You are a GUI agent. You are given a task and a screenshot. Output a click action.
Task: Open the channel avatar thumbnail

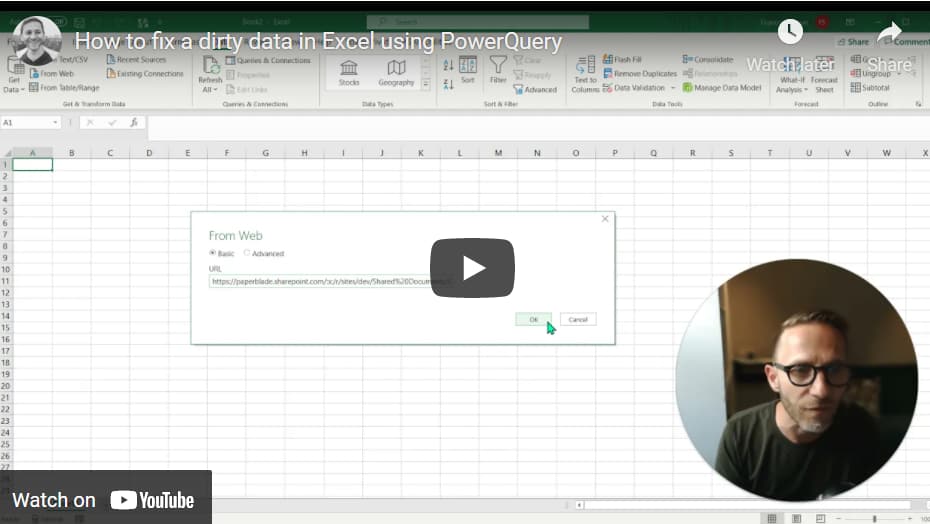click(x=37, y=41)
